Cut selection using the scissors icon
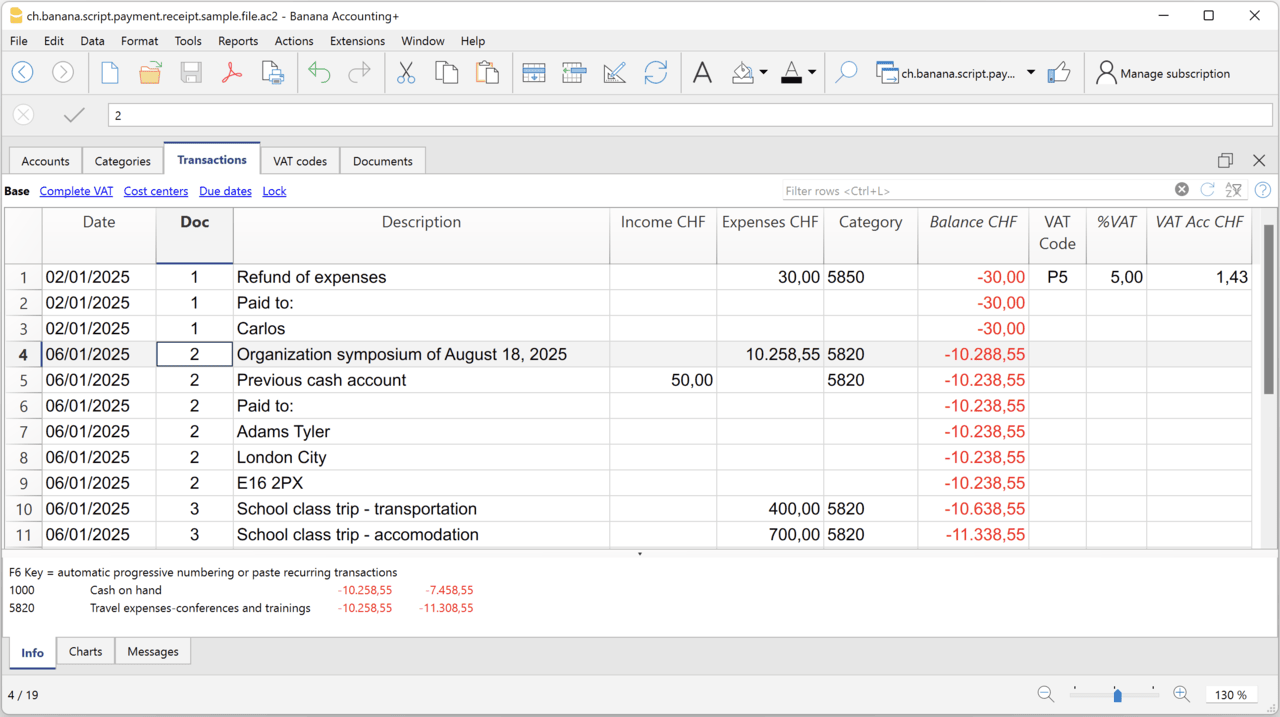The image size is (1280, 717). (x=406, y=73)
